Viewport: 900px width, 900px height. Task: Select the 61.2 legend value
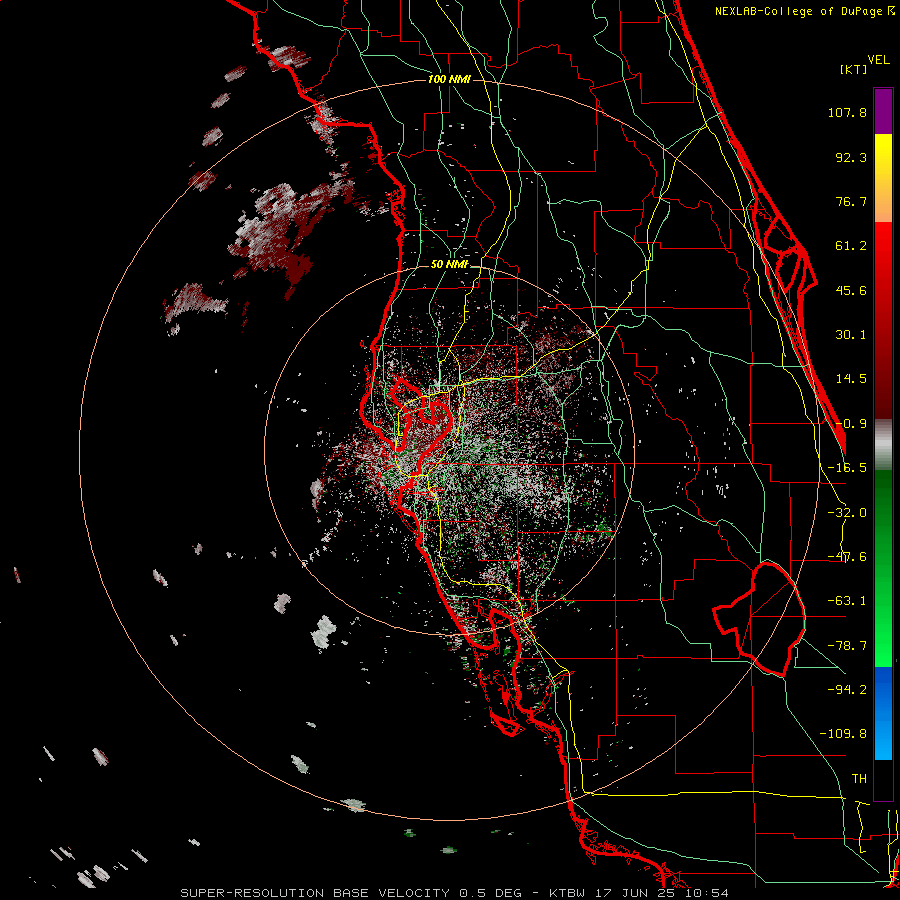pyautogui.click(x=851, y=246)
